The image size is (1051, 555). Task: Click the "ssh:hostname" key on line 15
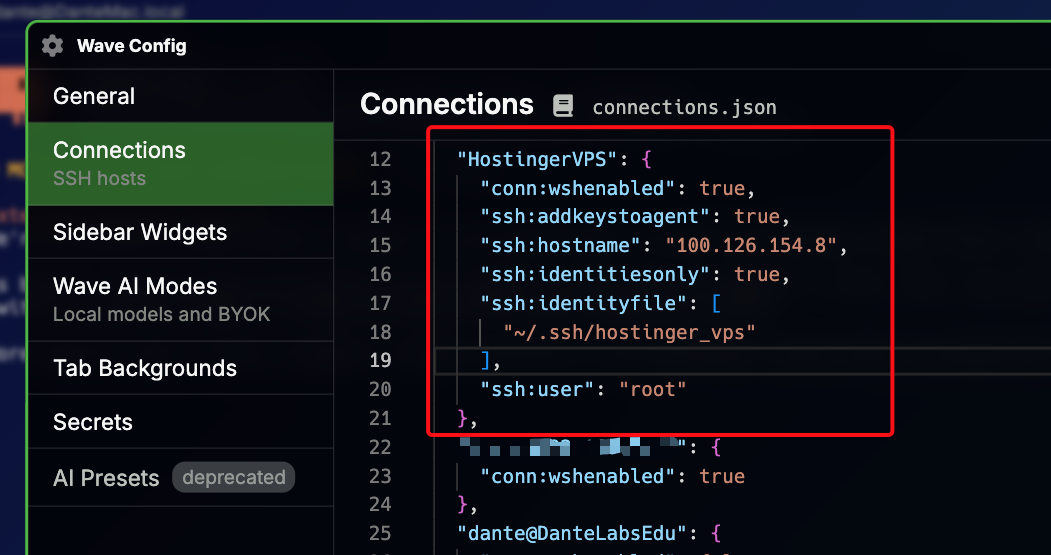click(x=559, y=245)
